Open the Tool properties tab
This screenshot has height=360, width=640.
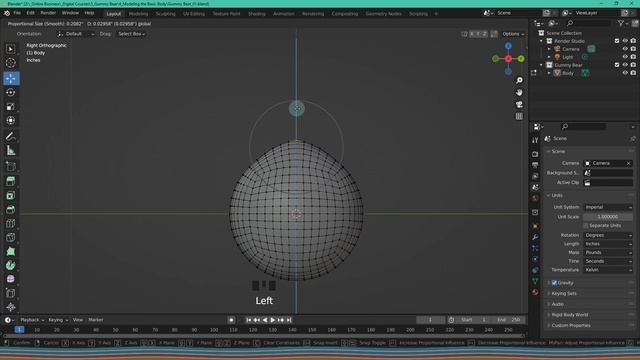click(x=535, y=140)
